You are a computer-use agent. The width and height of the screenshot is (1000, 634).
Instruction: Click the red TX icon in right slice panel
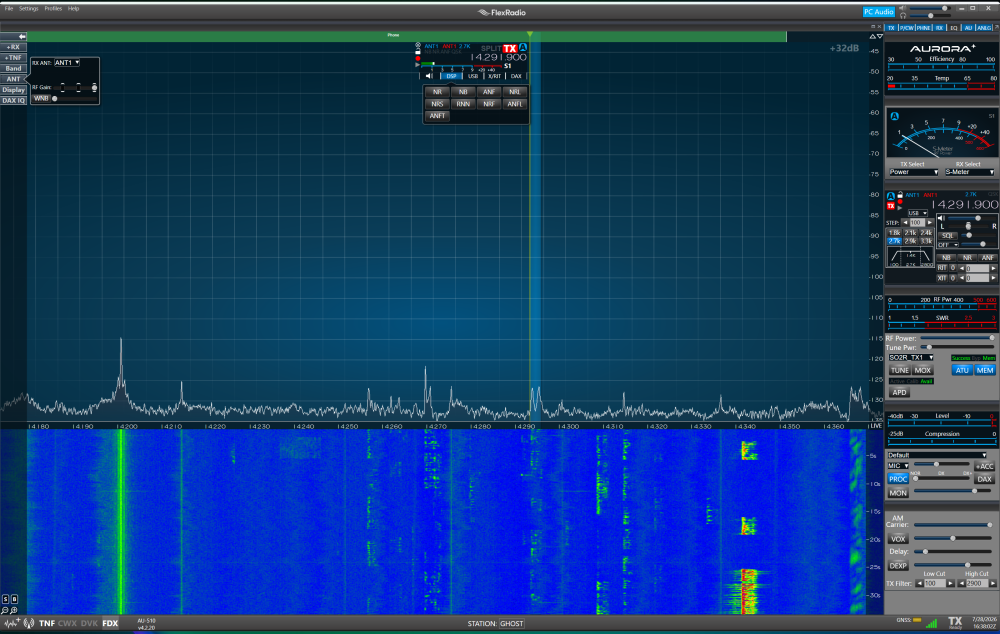coord(891,206)
